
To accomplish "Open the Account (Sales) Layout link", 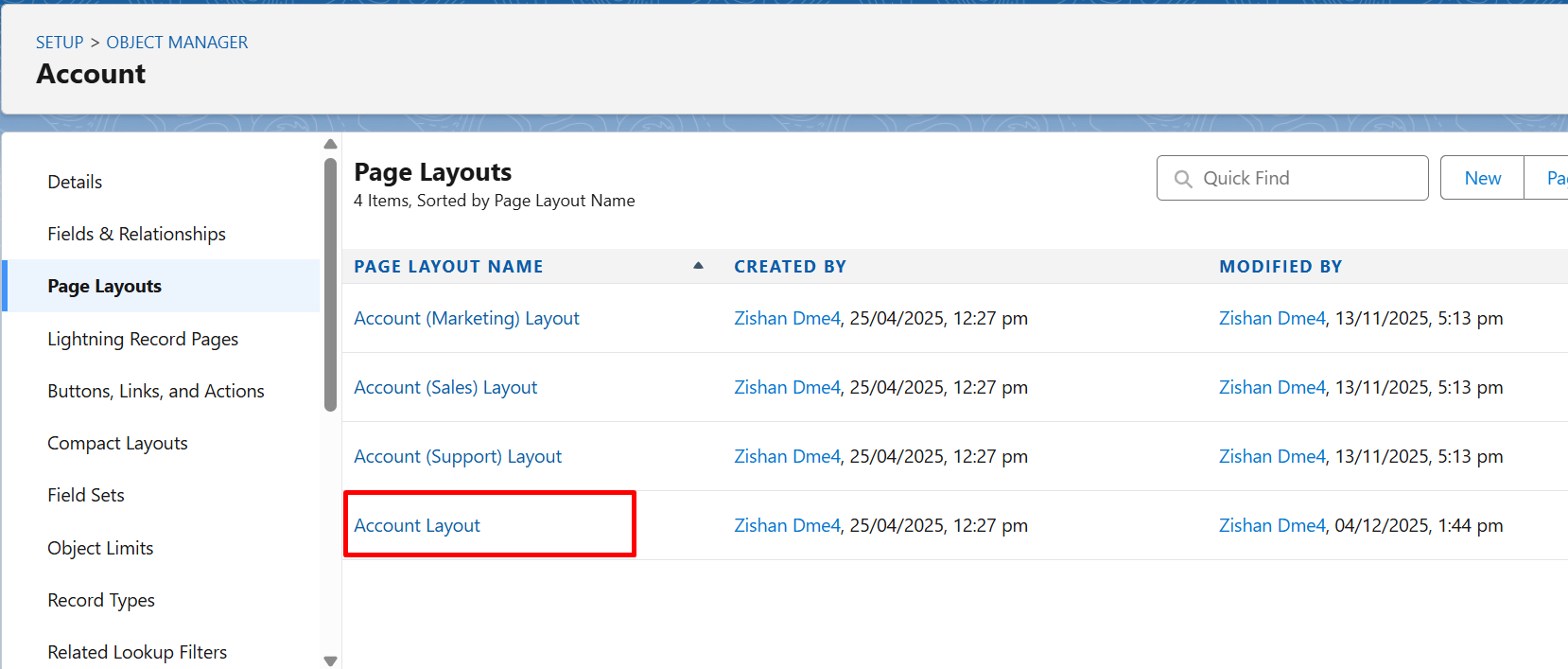I will tap(445, 387).
